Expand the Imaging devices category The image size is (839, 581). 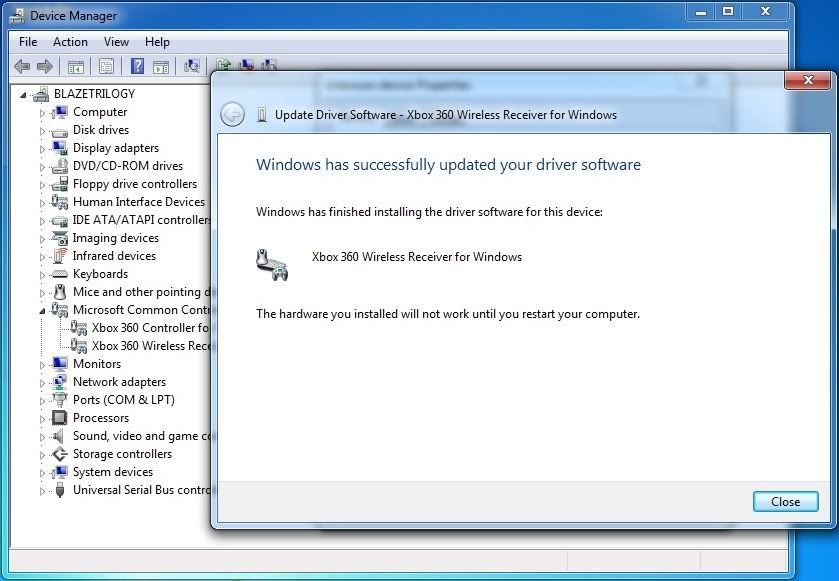point(42,239)
